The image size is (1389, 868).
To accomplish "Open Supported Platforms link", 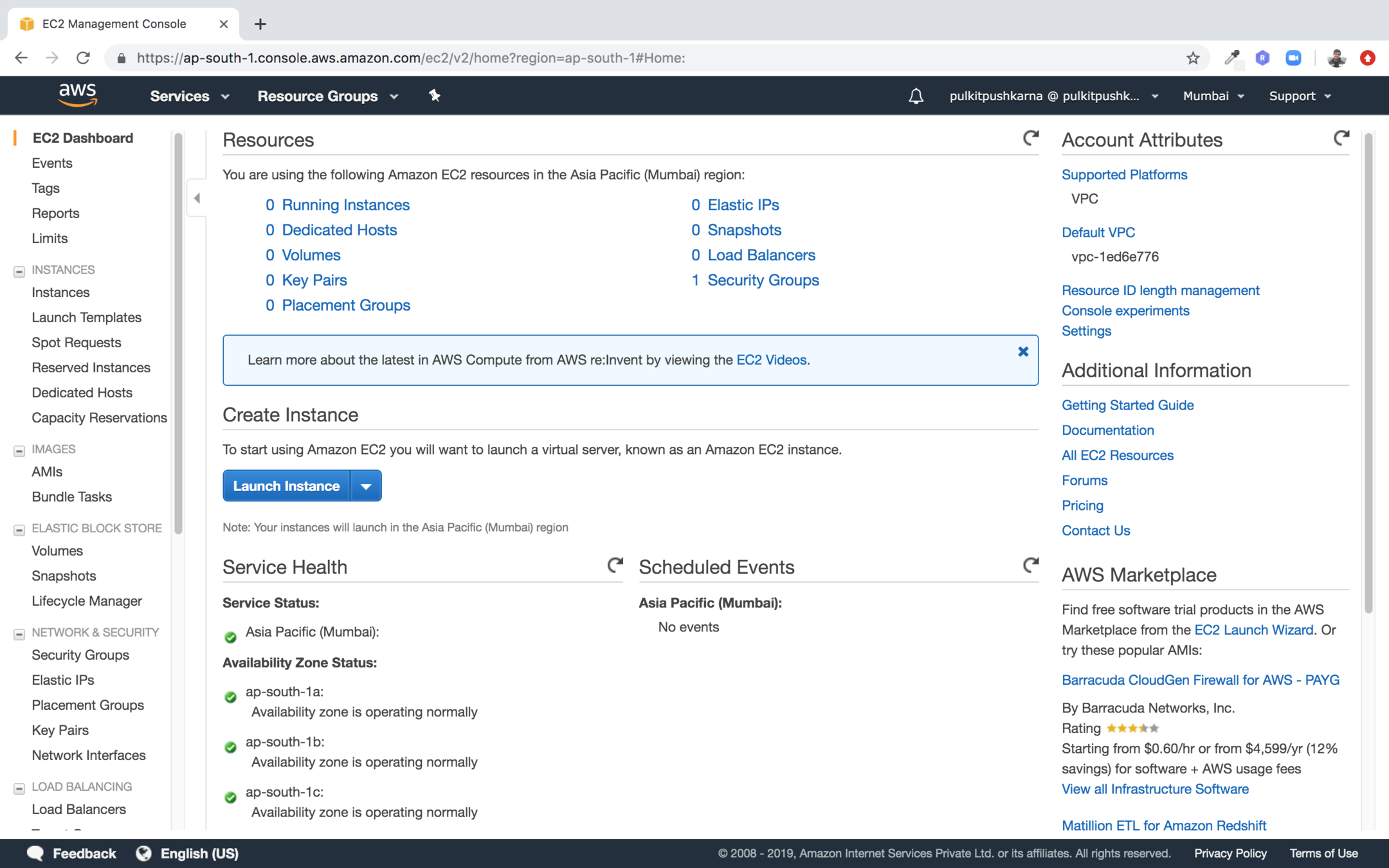I will coord(1124,174).
